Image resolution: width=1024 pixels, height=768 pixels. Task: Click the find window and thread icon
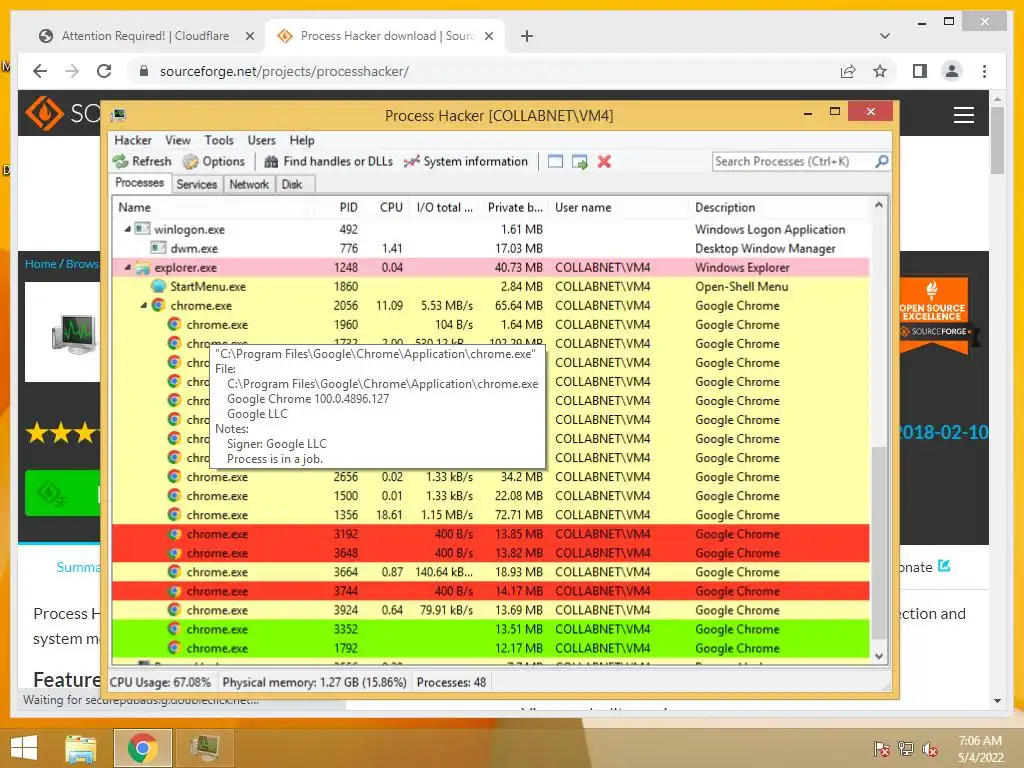580,161
